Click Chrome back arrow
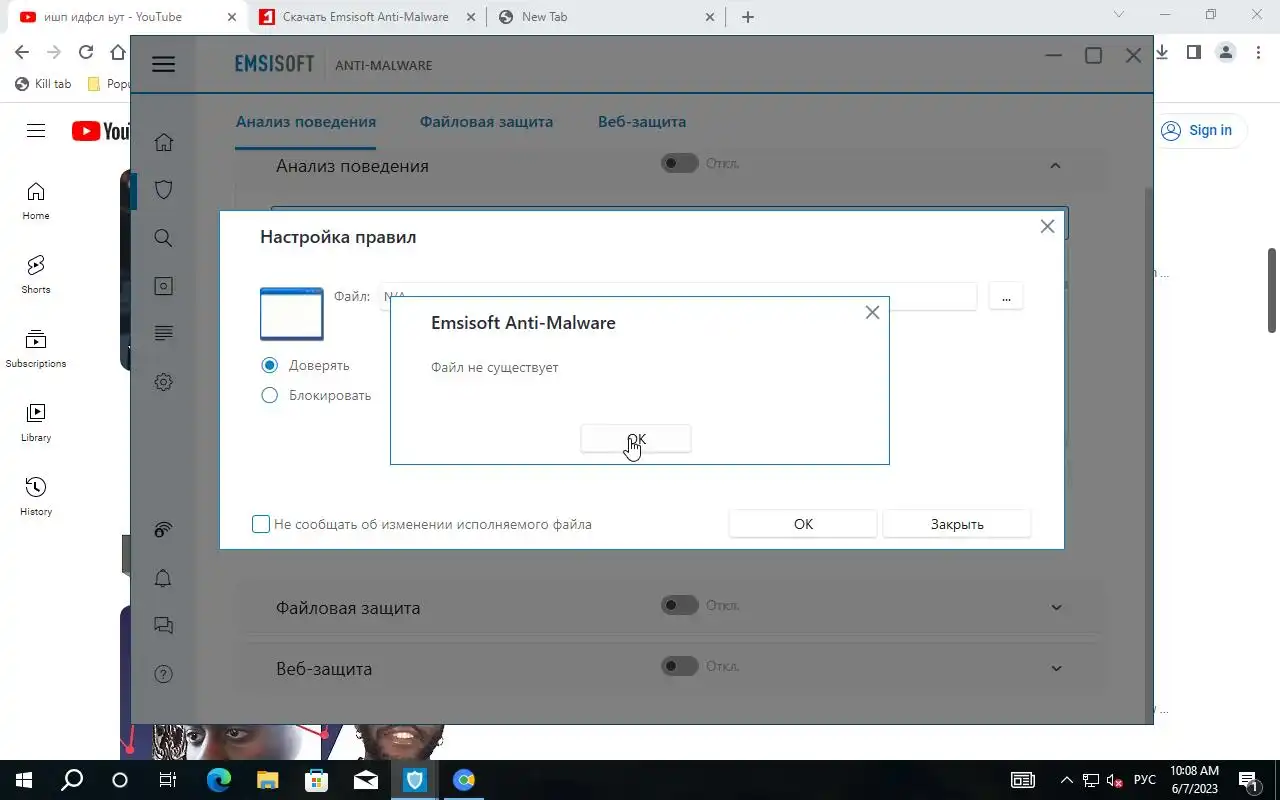This screenshot has width=1280, height=800. point(22,52)
